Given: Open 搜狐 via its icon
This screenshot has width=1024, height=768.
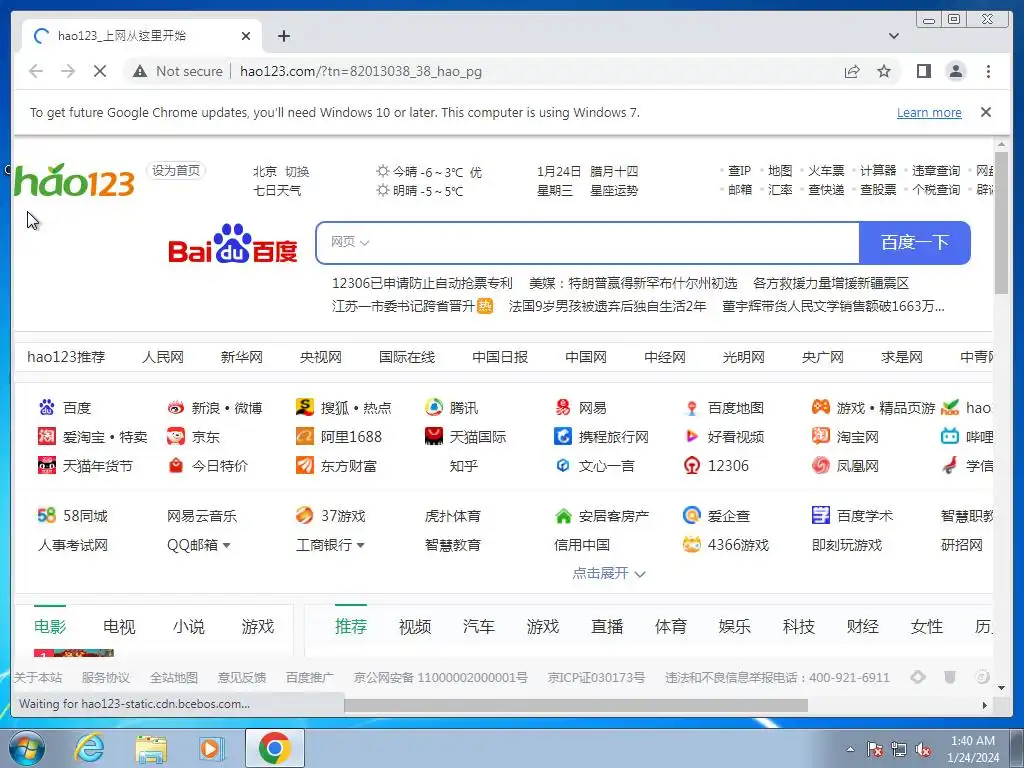Looking at the screenshot, I should point(304,408).
